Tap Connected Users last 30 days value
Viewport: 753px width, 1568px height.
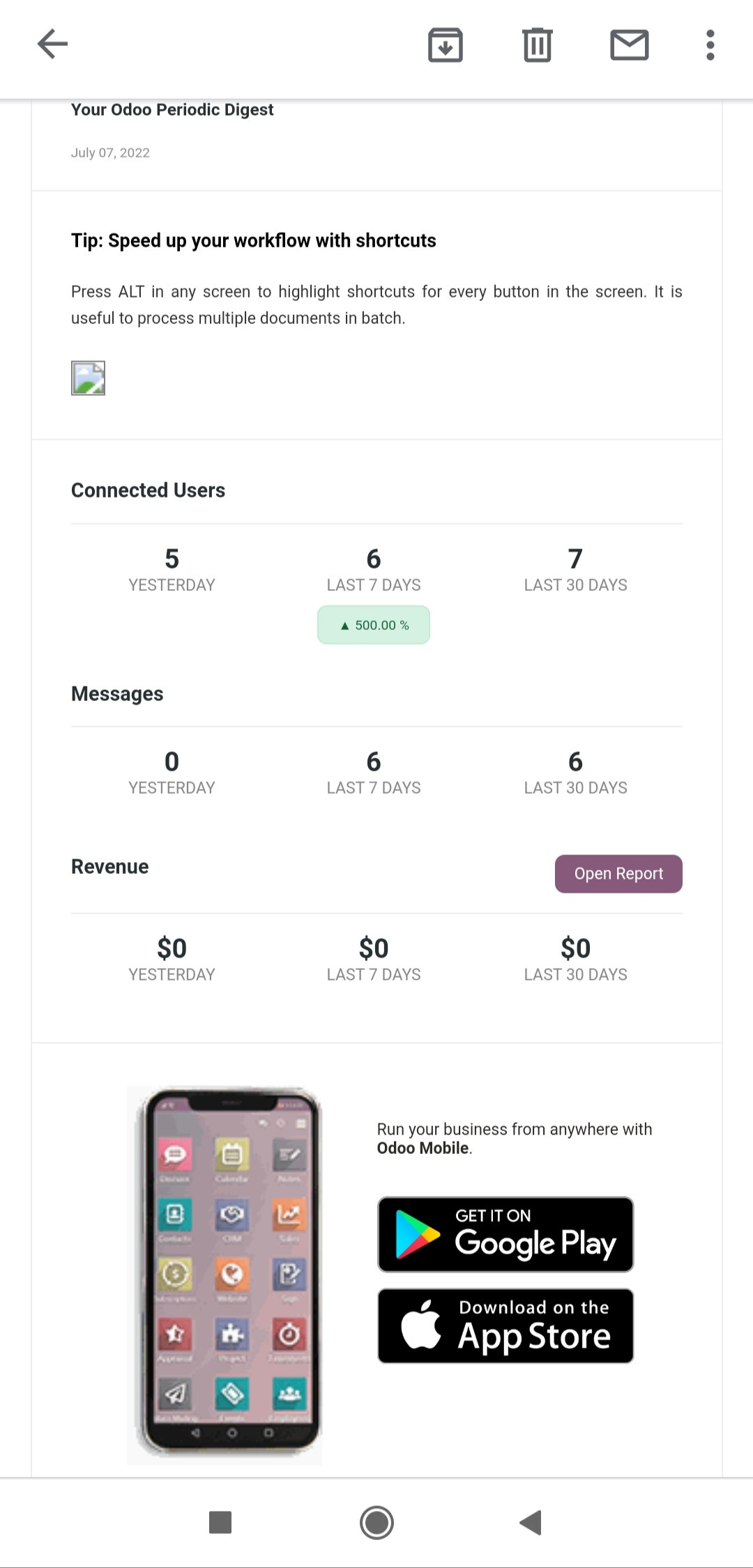[575, 559]
